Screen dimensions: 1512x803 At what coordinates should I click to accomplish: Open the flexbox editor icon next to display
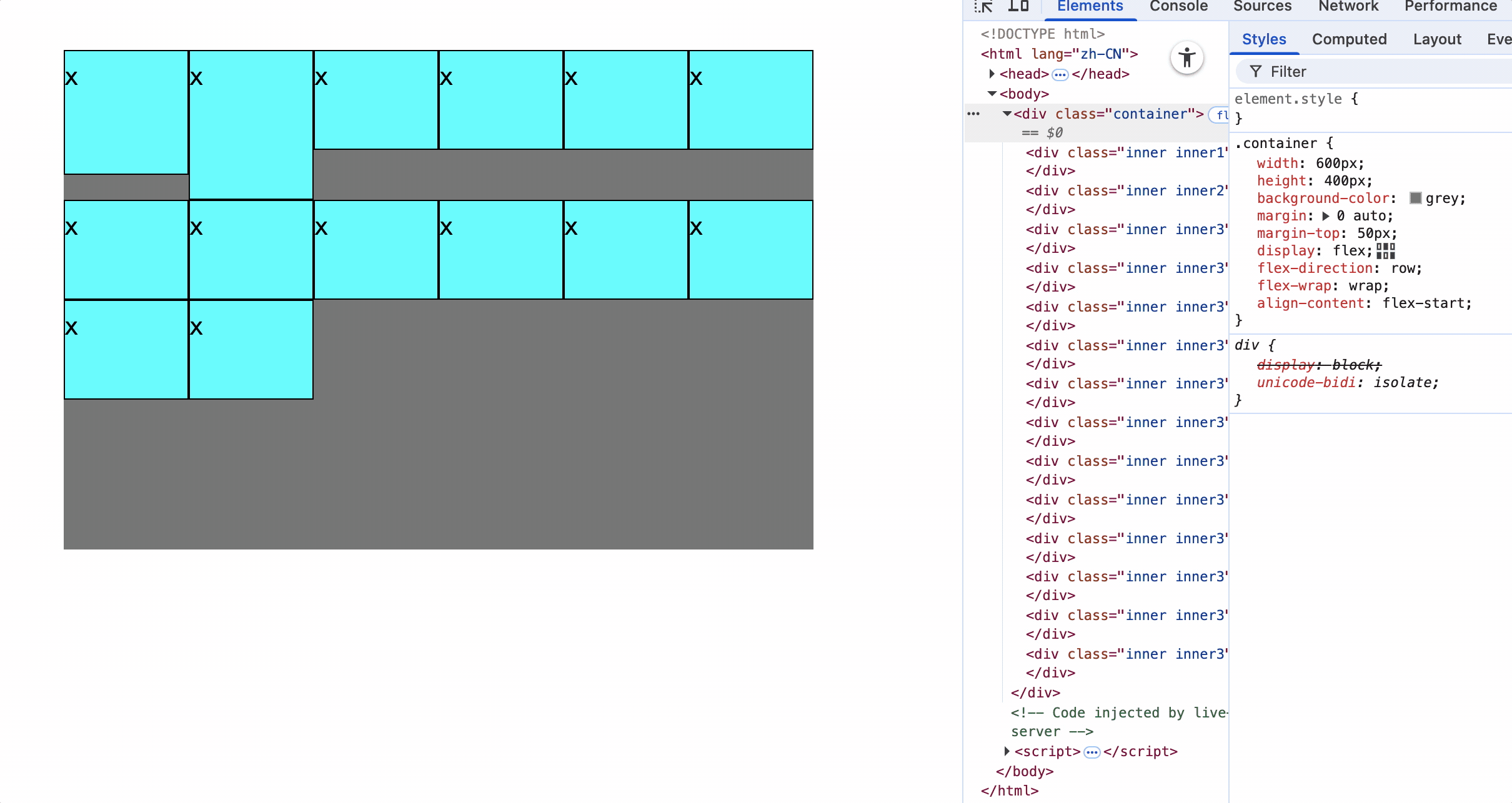coord(1385,251)
